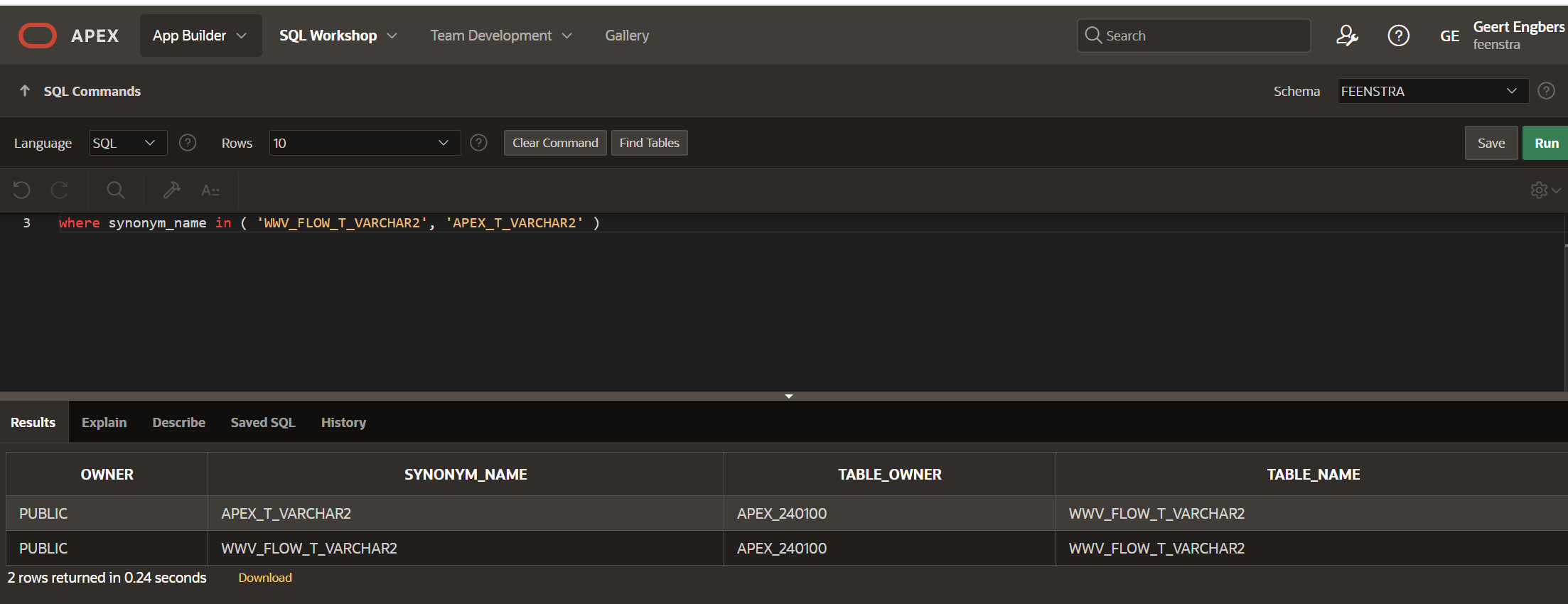Image resolution: width=1568 pixels, height=604 pixels.
Task: Click the GE user avatar initials
Action: 1449,36
